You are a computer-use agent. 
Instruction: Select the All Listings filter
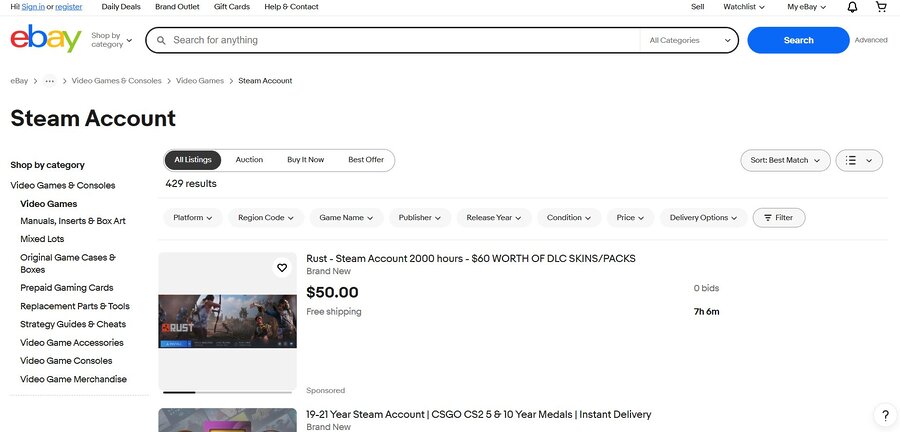pyautogui.click(x=193, y=160)
